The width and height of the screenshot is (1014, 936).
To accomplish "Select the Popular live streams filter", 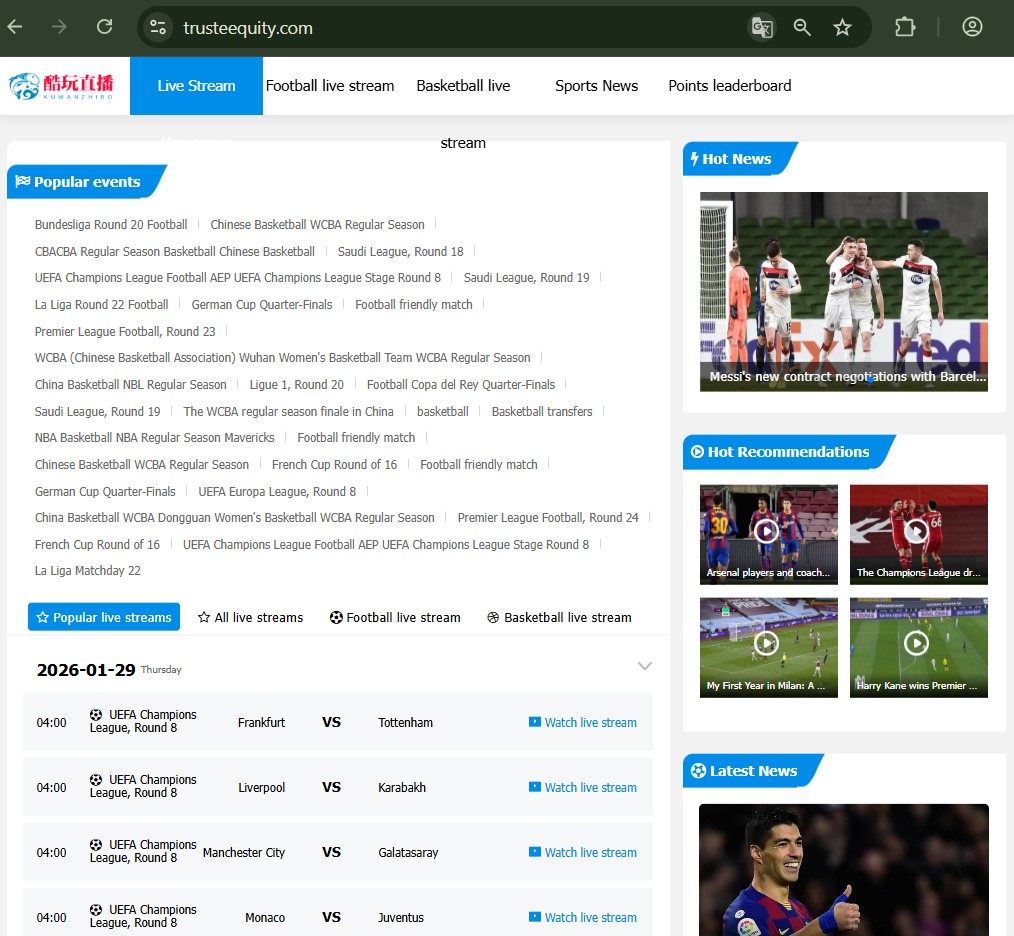I will point(104,617).
